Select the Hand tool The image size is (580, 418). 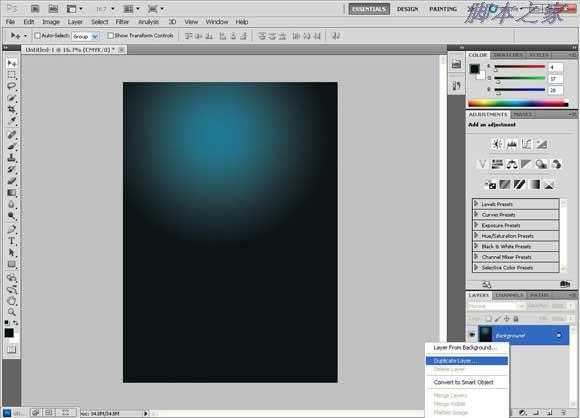click(x=11, y=301)
